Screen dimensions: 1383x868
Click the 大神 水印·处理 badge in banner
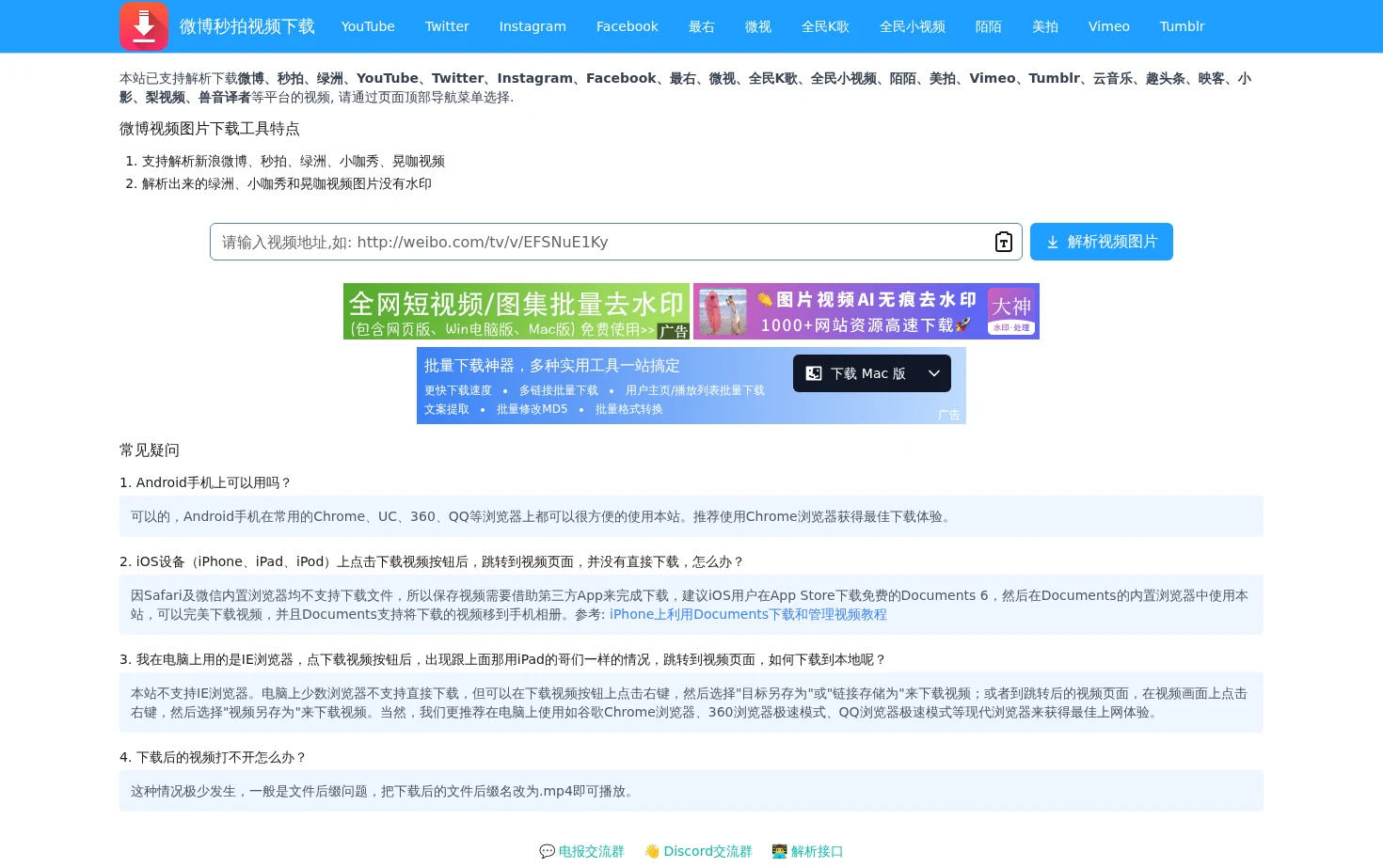click(x=1011, y=311)
